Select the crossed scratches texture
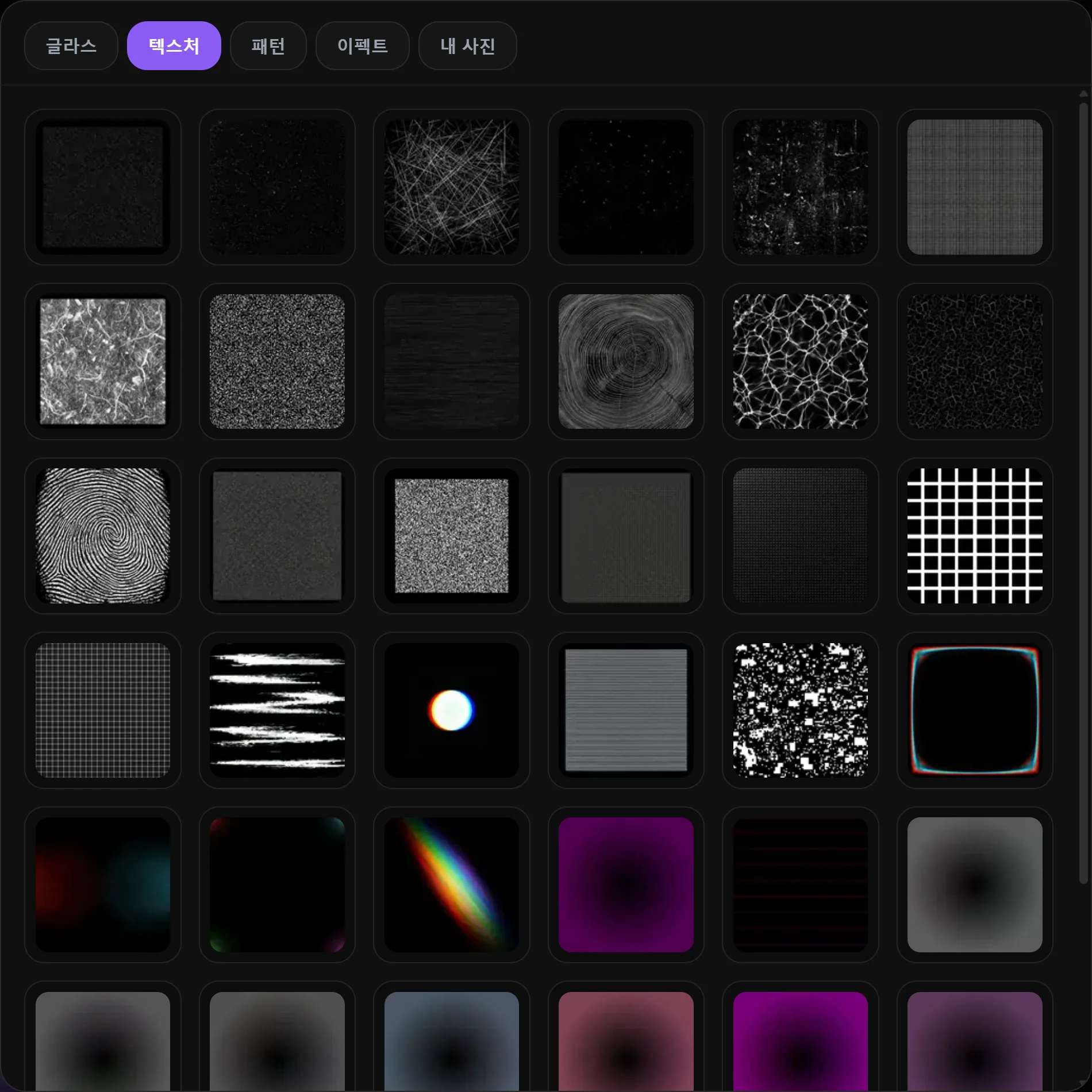This screenshot has width=1092, height=1092. click(x=452, y=187)
